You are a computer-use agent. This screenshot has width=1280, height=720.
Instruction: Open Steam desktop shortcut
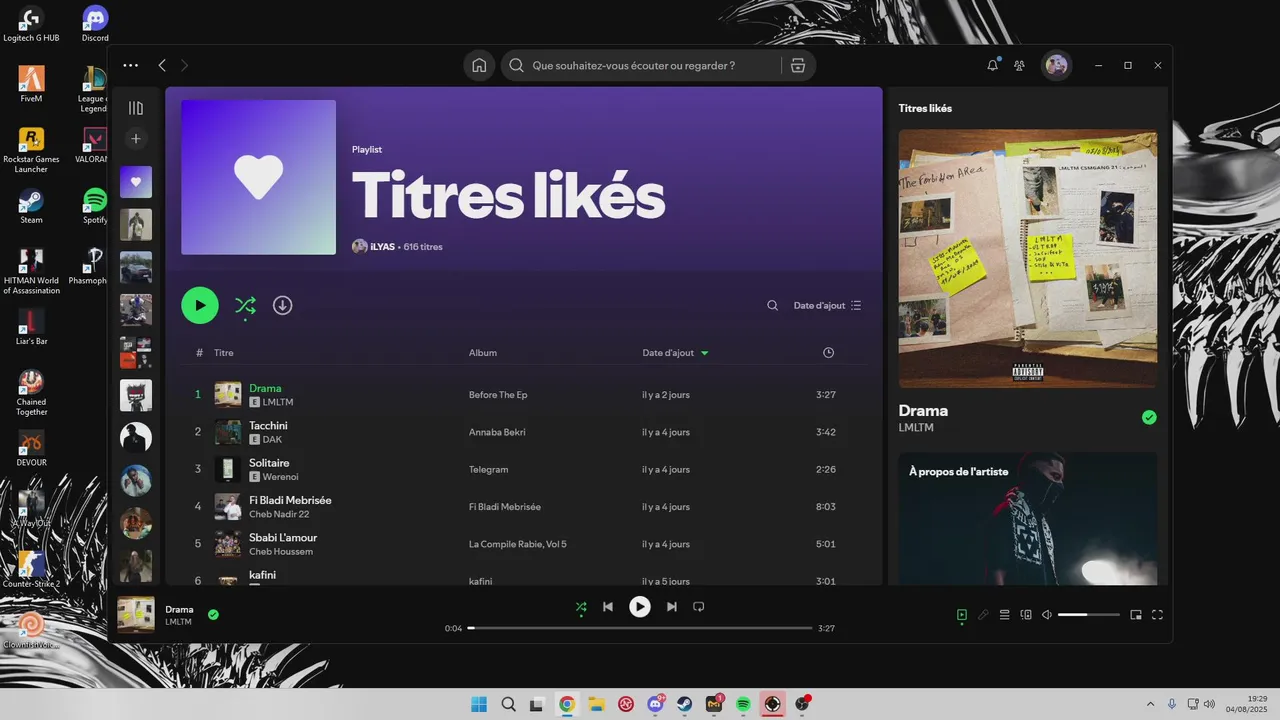point(31,207)
